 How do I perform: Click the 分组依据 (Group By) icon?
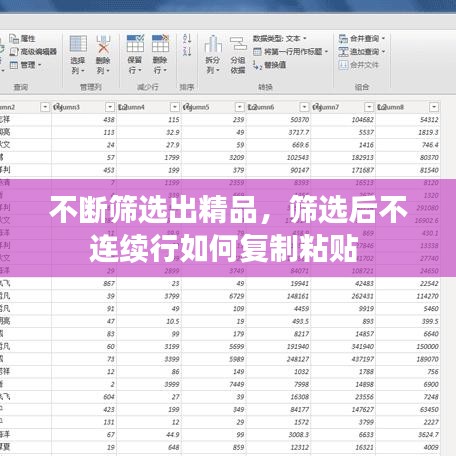point(238,55)
